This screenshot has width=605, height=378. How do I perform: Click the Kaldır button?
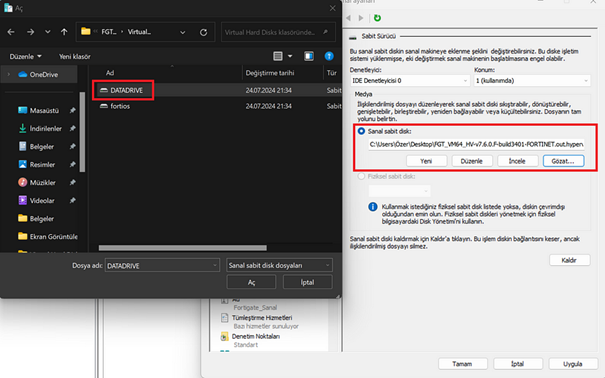[x=570, y=260]
